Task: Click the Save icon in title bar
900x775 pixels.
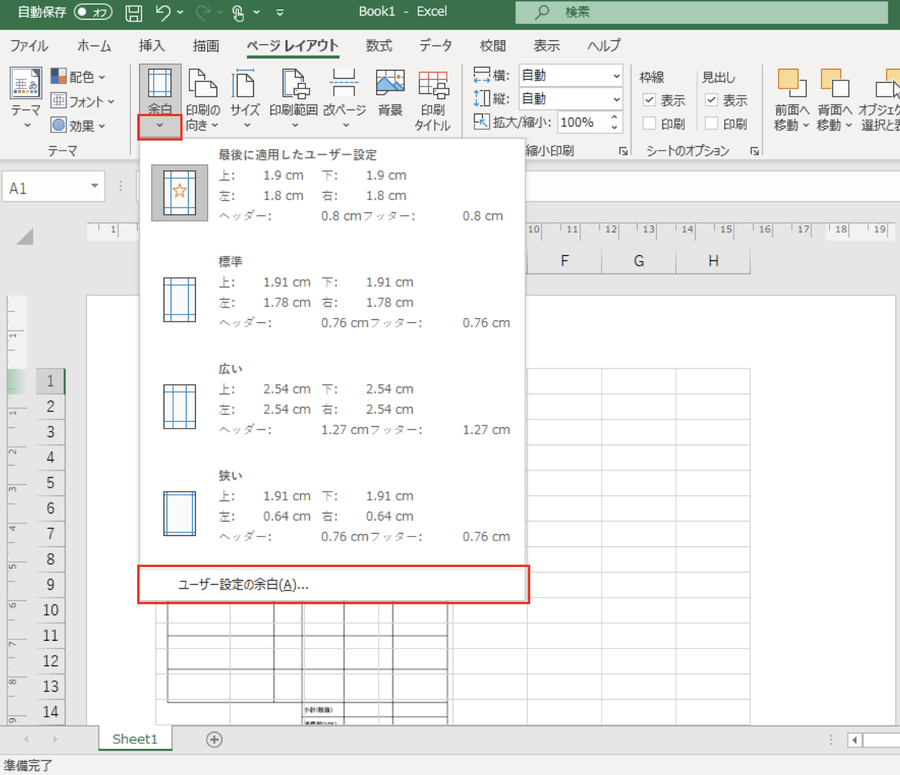Action: [134, 13]
